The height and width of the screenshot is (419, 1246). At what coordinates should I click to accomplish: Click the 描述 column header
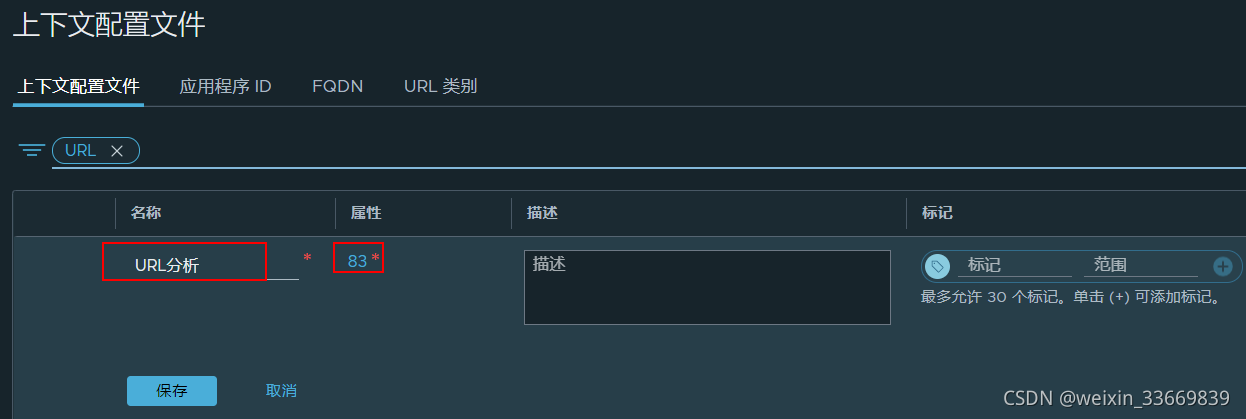click(542, 213)
